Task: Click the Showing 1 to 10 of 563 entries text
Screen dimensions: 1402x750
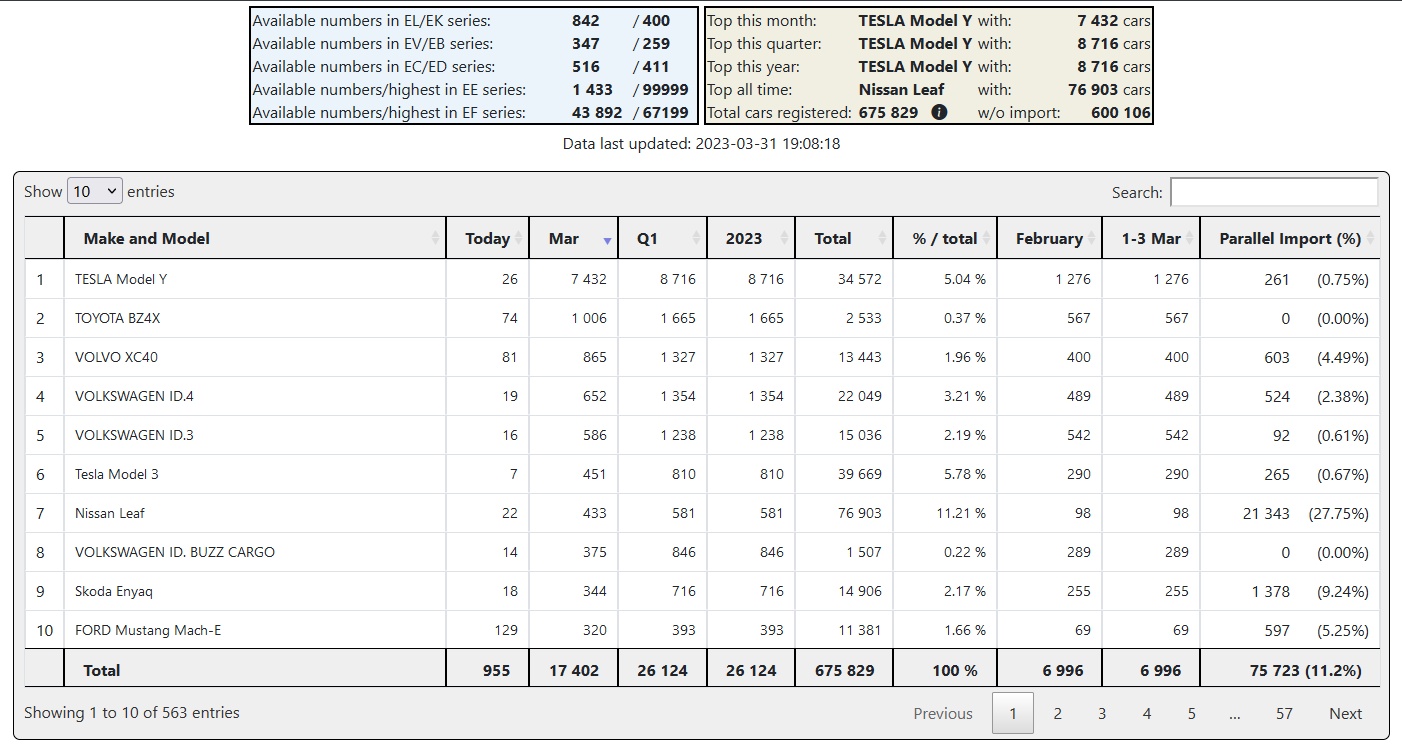Action: [x=132, y=712]
